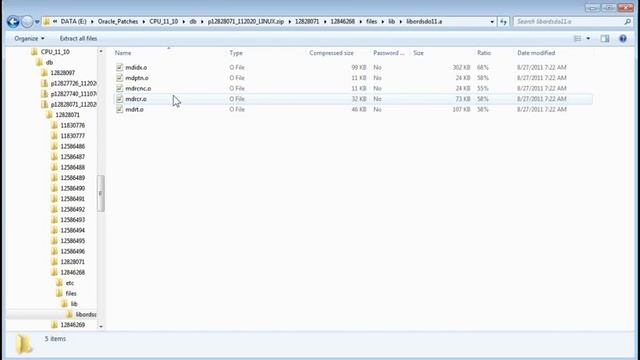Select the mdrcnc.o file icon
Viewport: 640px width, 360px height.
click(119, 89)
